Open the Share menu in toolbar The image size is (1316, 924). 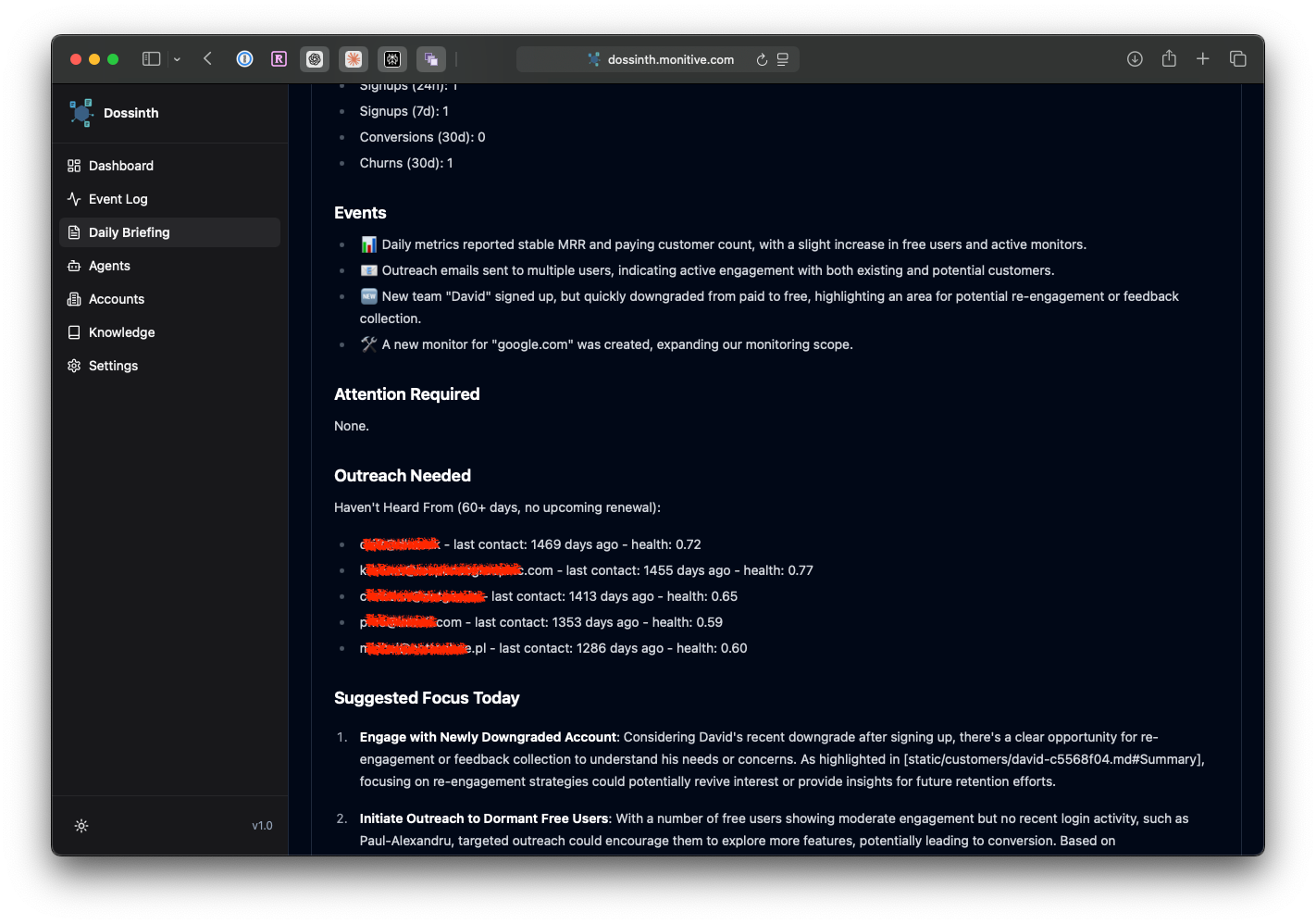click(1169, 59)
